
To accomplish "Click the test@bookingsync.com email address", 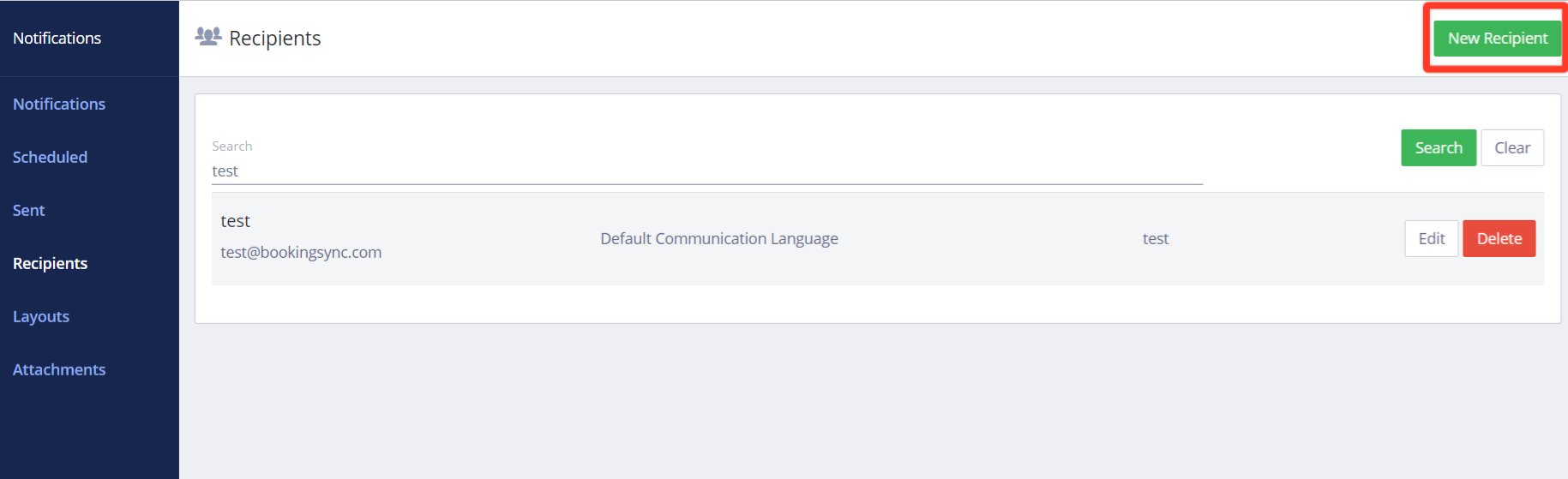I will point(301,253).
